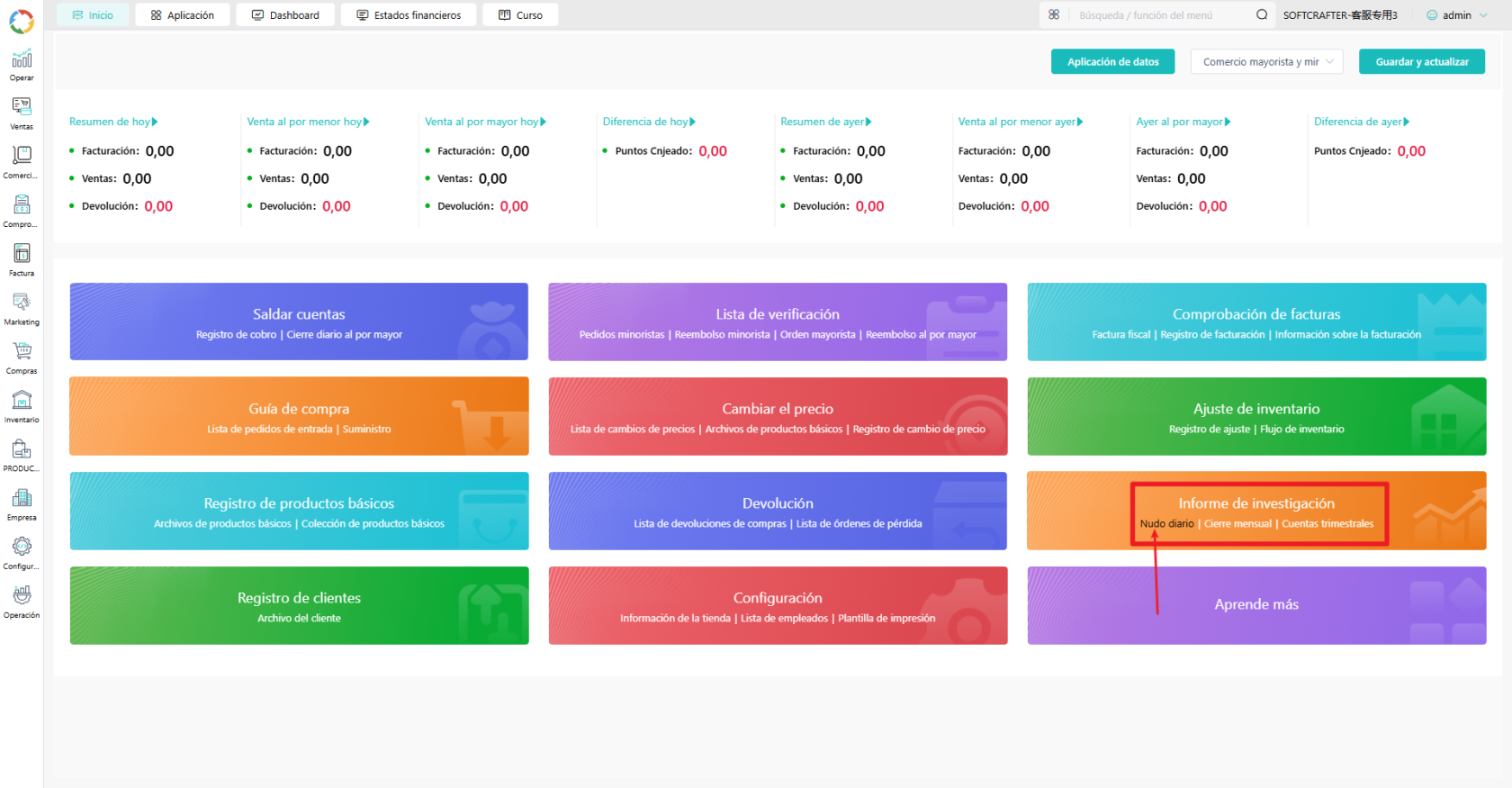Open Factura fiscal link
1512x788 pixels.
click(1121, 334)
